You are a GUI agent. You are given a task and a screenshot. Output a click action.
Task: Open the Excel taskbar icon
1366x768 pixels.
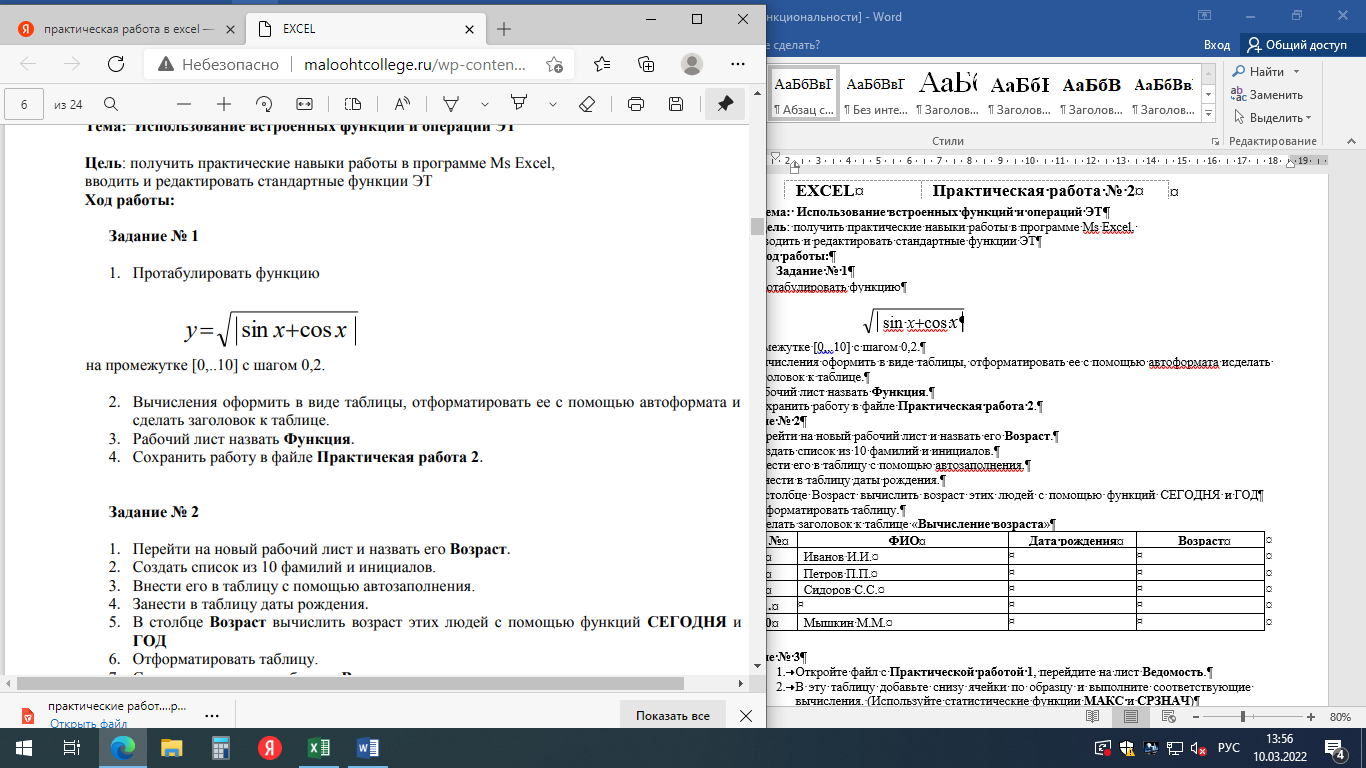(x=318, y=747)
